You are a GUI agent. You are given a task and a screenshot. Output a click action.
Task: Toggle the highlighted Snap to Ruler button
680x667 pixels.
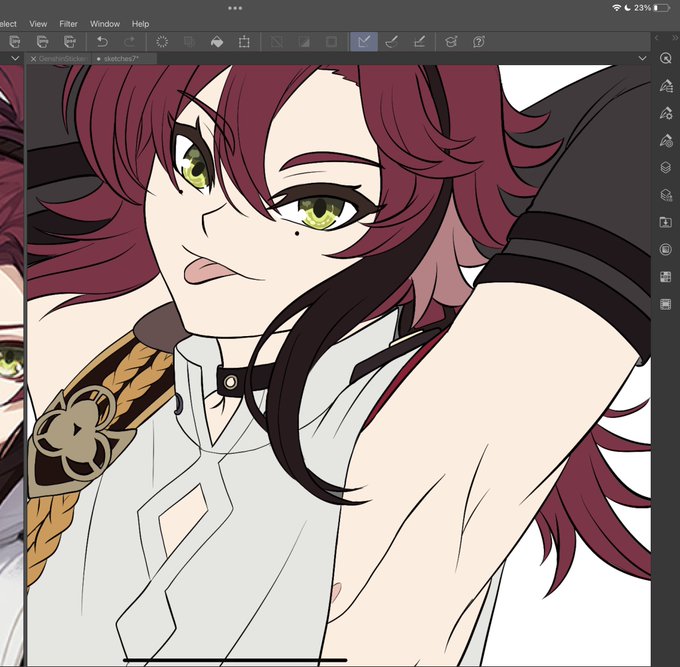pos(364,42)
